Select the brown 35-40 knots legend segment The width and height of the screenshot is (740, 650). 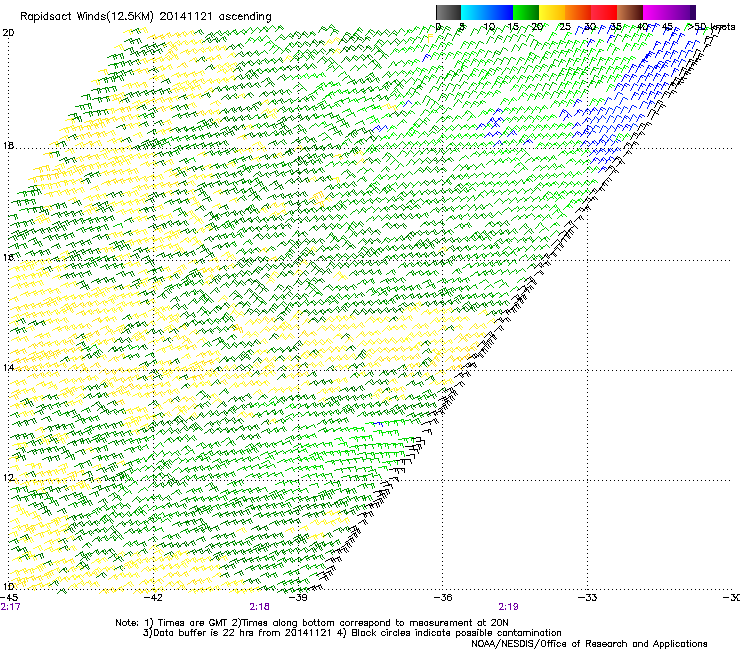coord(630,12)
